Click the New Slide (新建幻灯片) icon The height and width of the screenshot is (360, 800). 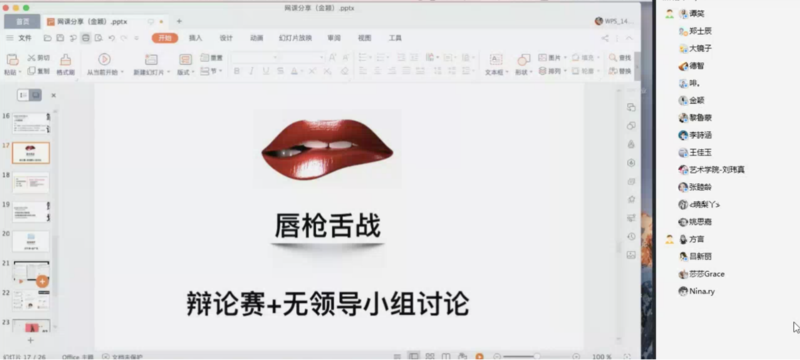tap(151, 60)
